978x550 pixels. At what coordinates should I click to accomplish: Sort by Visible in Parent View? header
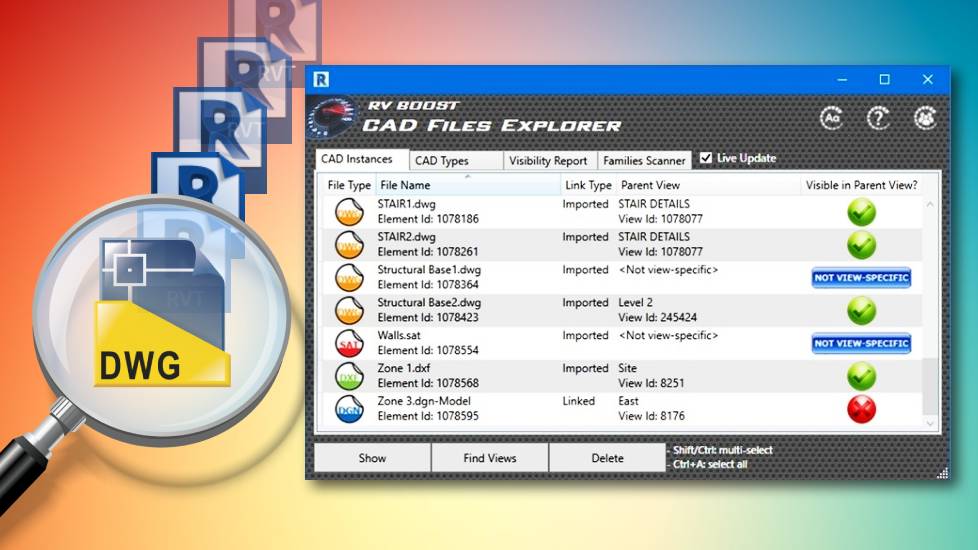861,185
